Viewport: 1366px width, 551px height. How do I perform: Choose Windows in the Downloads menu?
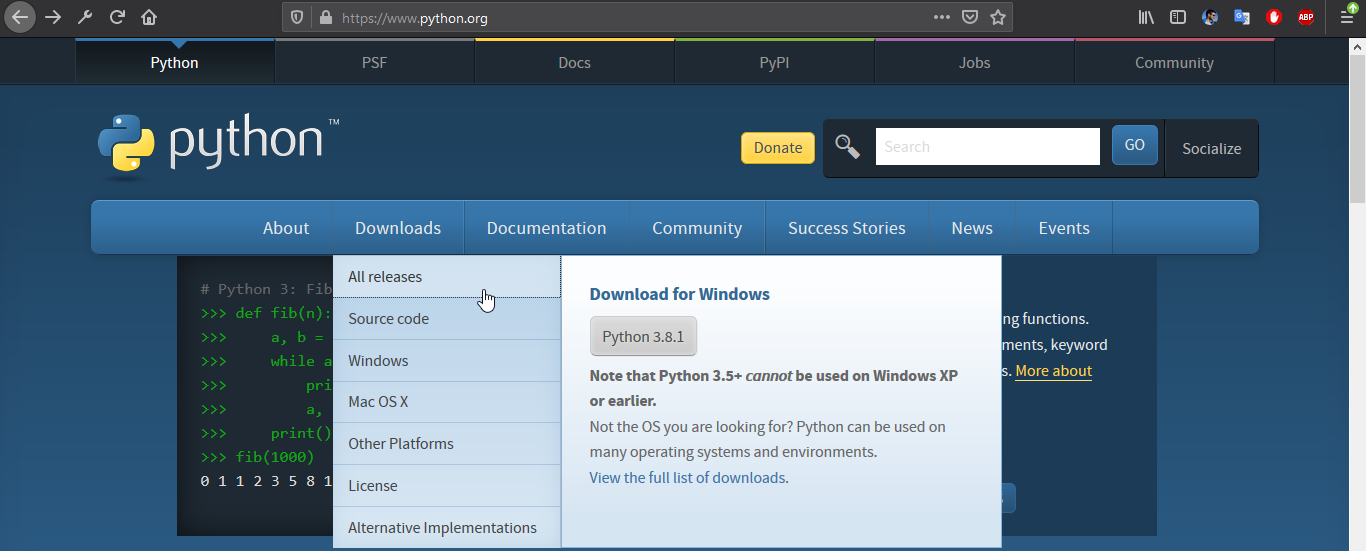[x=447, y=361]
